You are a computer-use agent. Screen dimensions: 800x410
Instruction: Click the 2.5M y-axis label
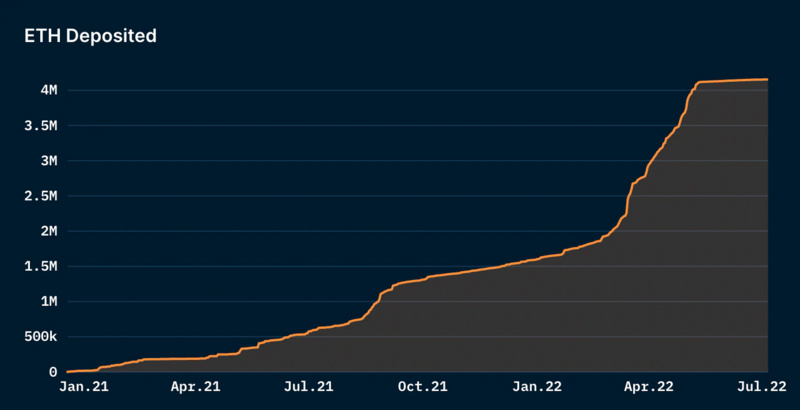[x=41, y=196]
